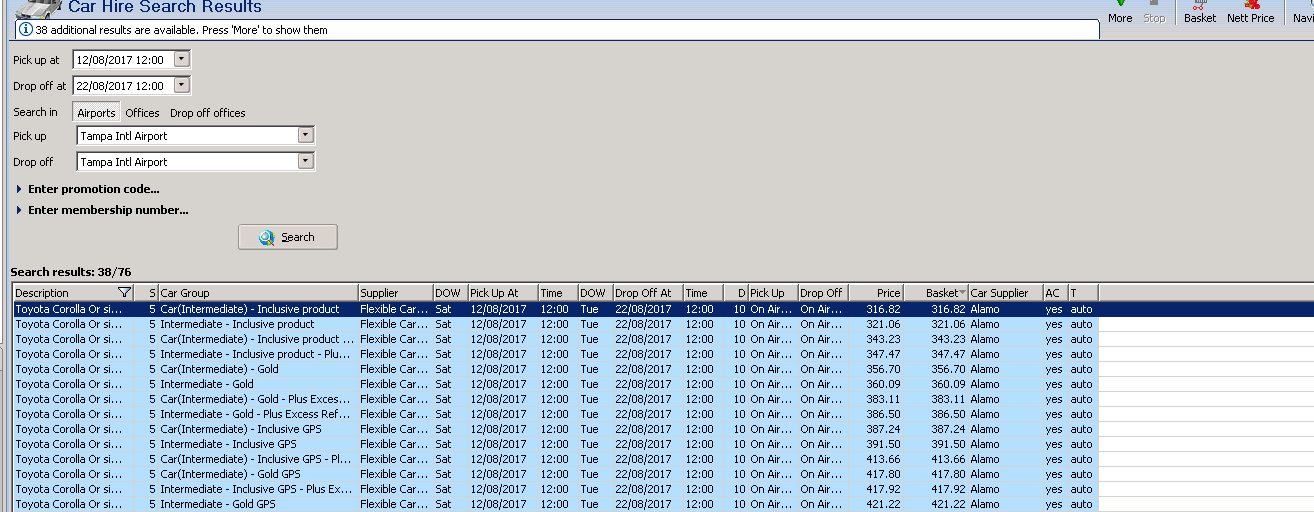The width and height of the screenshot is (1314, 512).
Task: Open the Drop off location dropdown
Action: (306, 161)
